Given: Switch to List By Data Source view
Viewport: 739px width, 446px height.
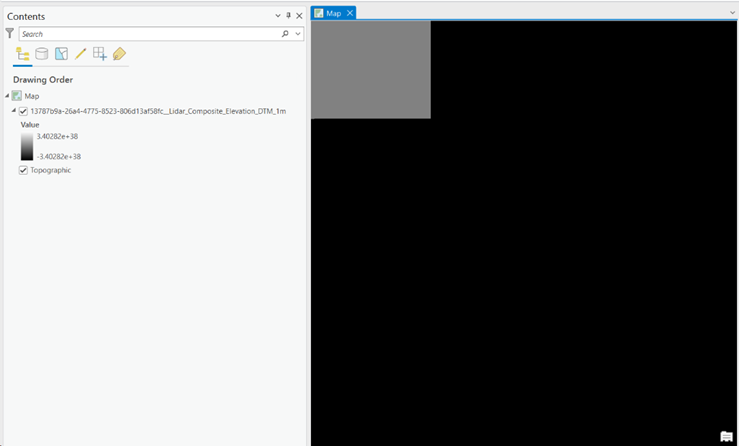Looking at the screenshot, I should tap(42, 54).
